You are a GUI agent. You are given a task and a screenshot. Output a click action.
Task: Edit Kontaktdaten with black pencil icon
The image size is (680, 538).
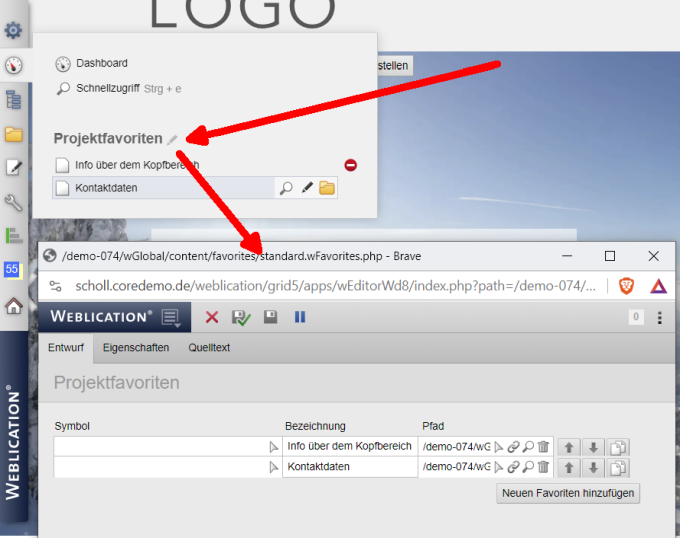coord(307,188)
